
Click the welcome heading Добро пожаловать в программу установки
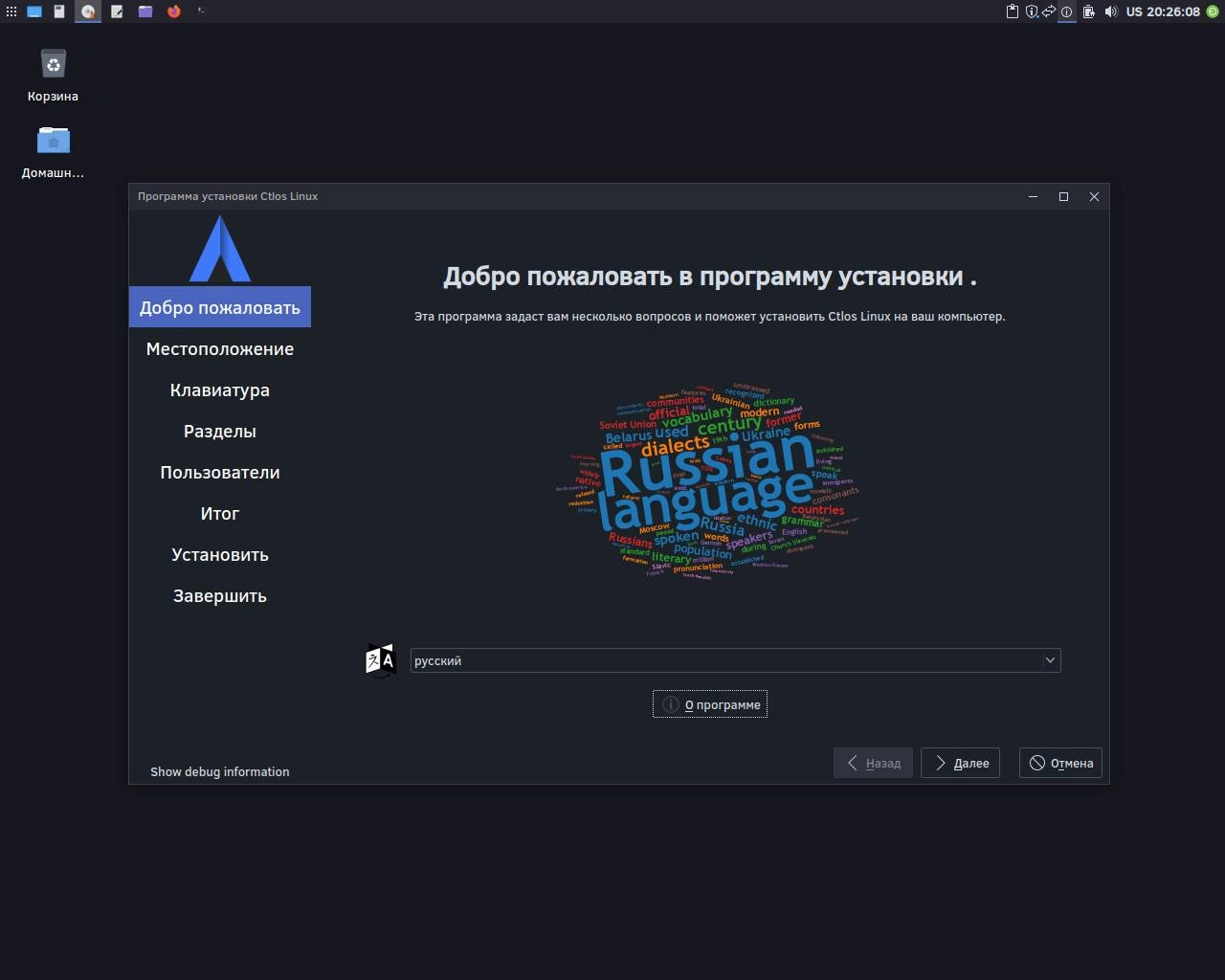point(710,277)
